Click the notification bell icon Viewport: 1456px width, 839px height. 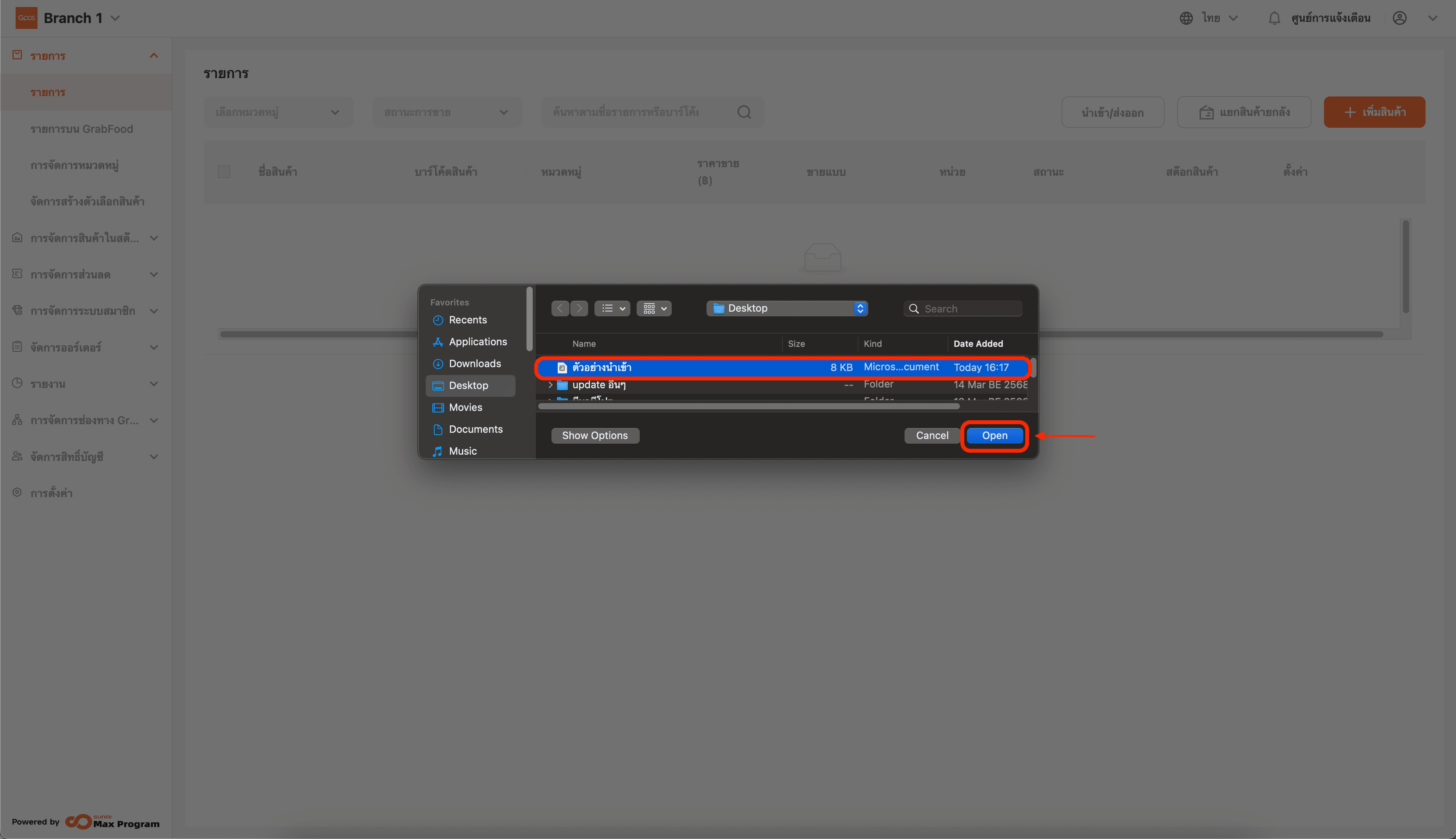[1274, 18]
